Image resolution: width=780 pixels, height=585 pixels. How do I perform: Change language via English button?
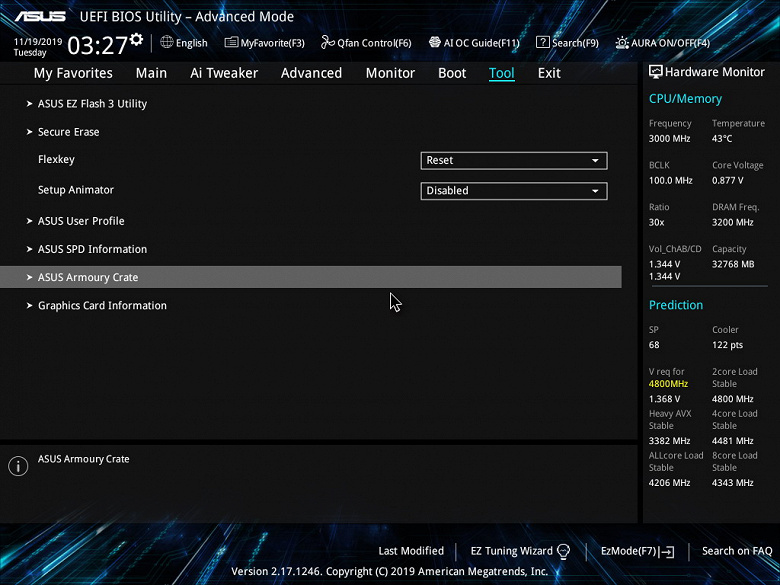192,43
